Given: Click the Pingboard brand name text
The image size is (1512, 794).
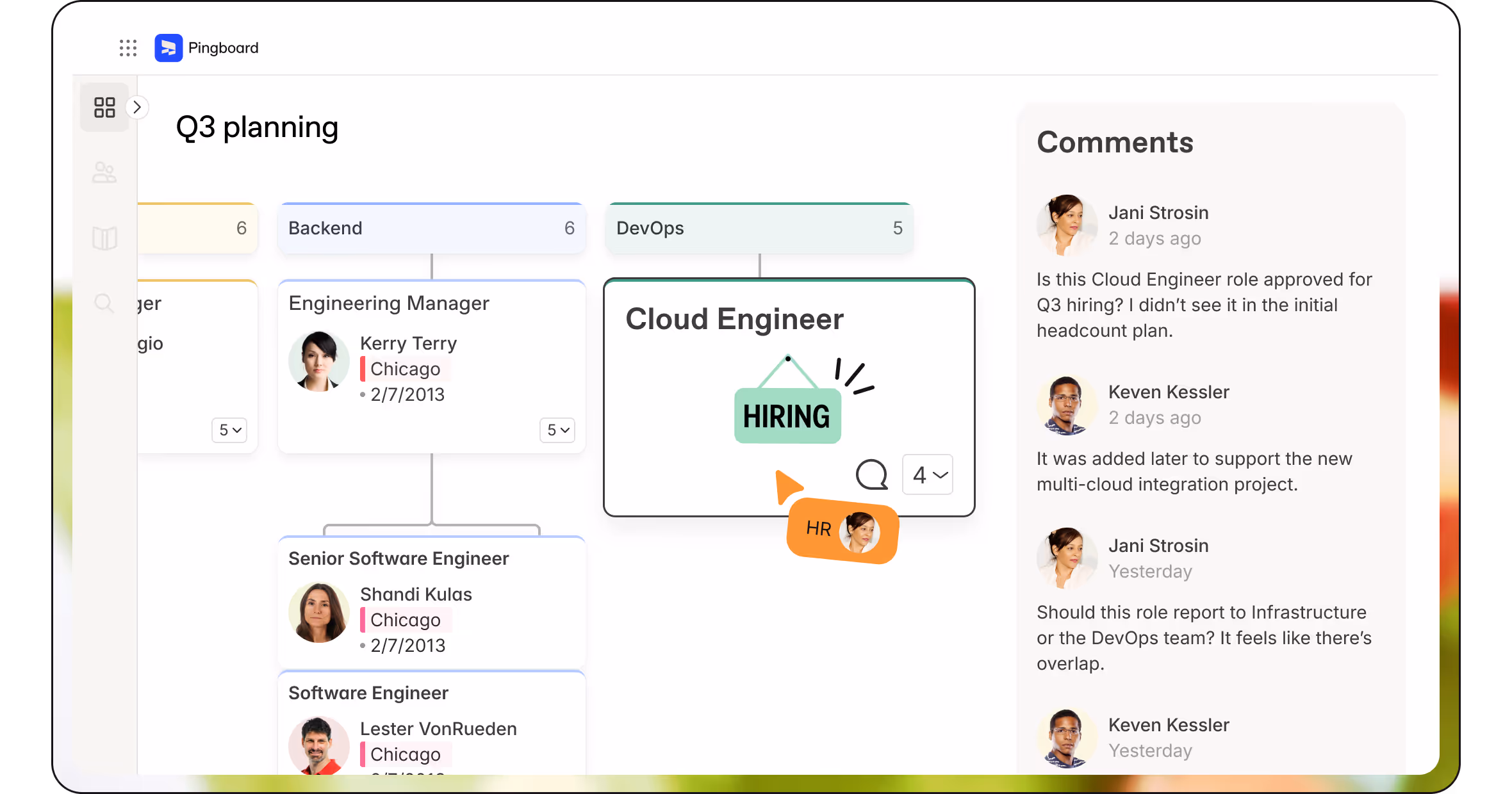Looking at the screenshot, I should [223, 48].
